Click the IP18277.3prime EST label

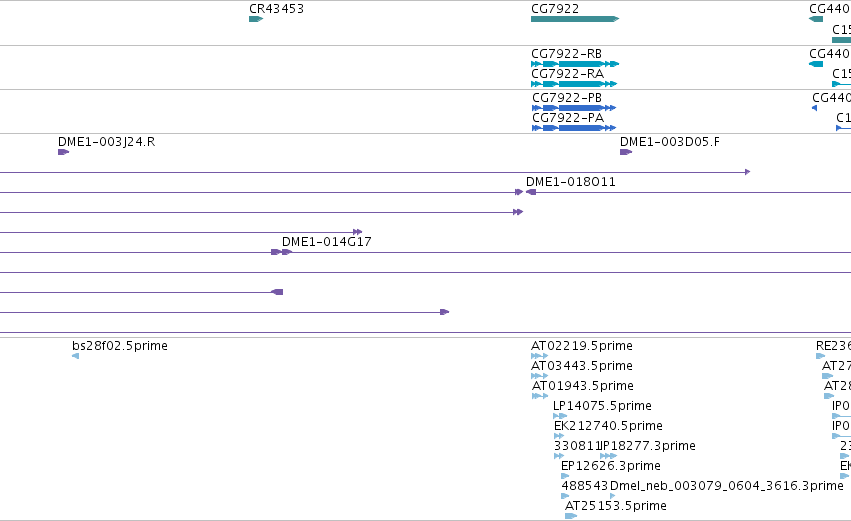(x=648, y=446)
